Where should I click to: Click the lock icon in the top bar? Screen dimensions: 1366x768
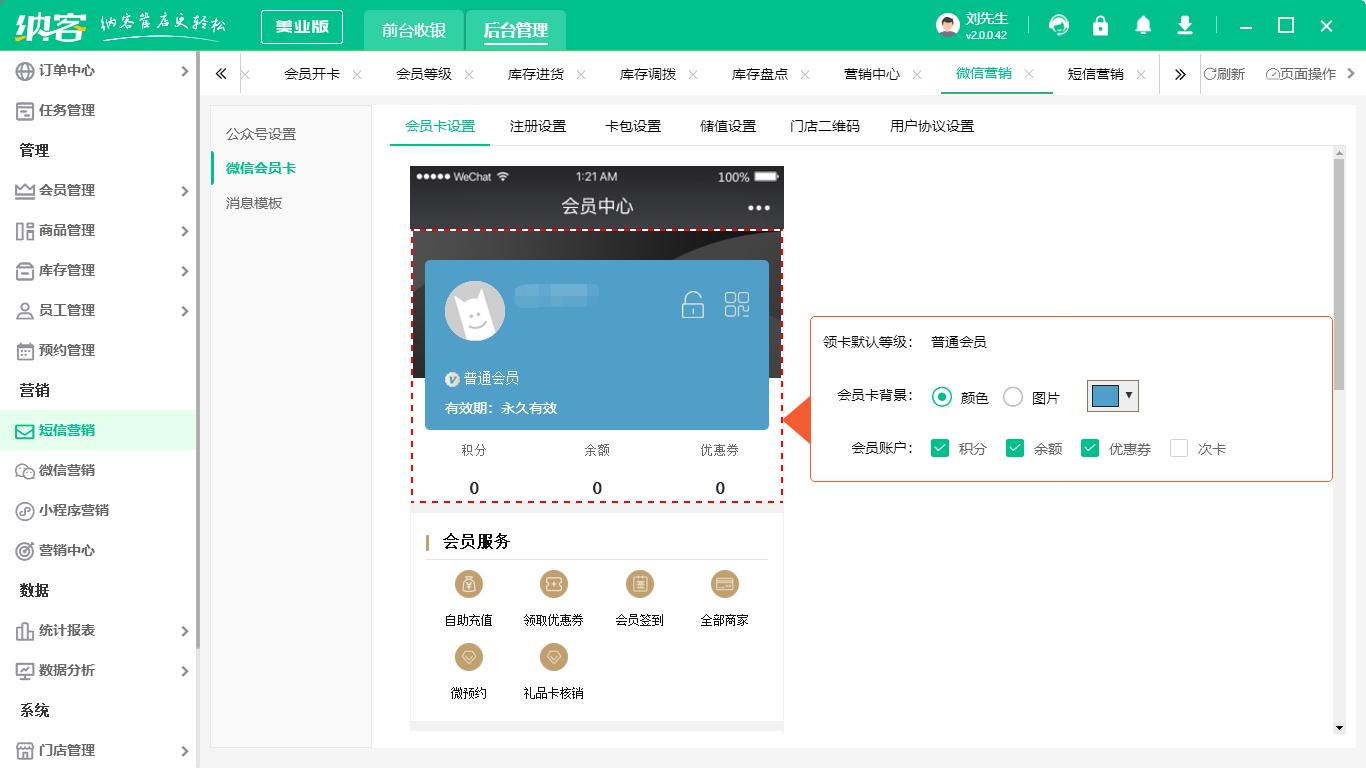(x=1101, y=25)
